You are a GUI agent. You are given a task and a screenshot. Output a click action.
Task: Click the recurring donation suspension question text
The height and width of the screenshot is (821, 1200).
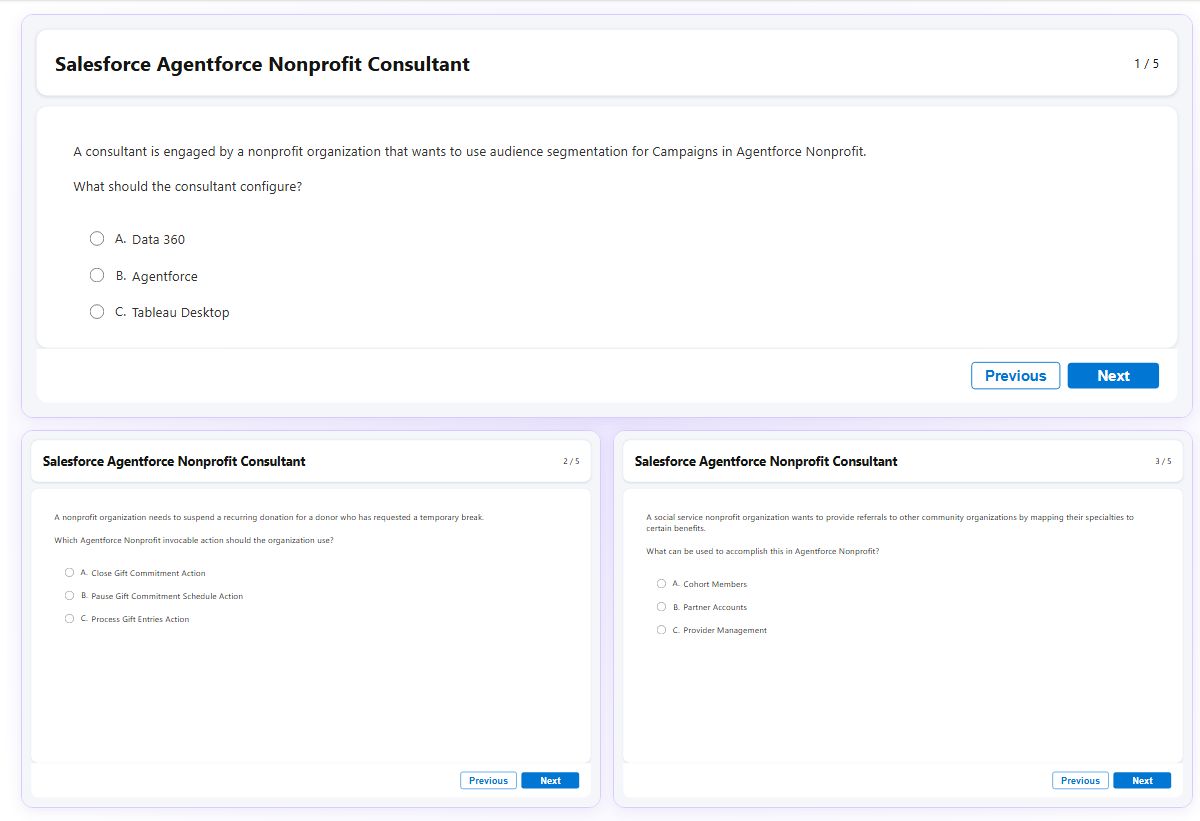click(x=269, y=518)
